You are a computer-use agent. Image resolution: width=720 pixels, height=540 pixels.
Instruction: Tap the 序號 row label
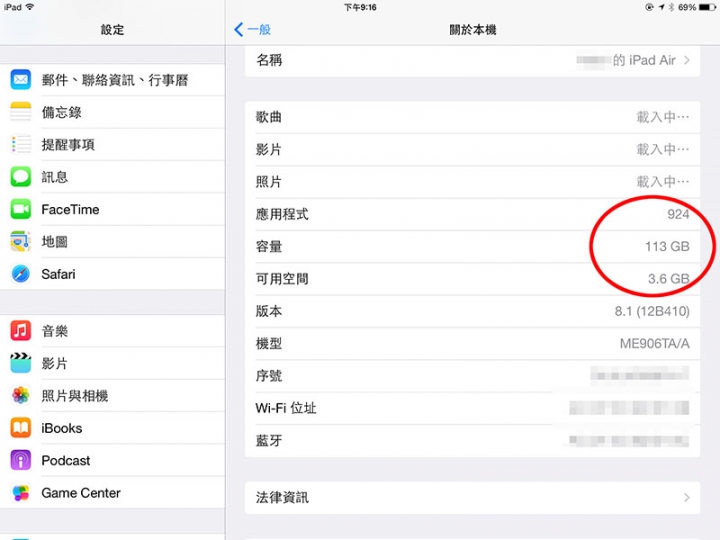[269, 376]
